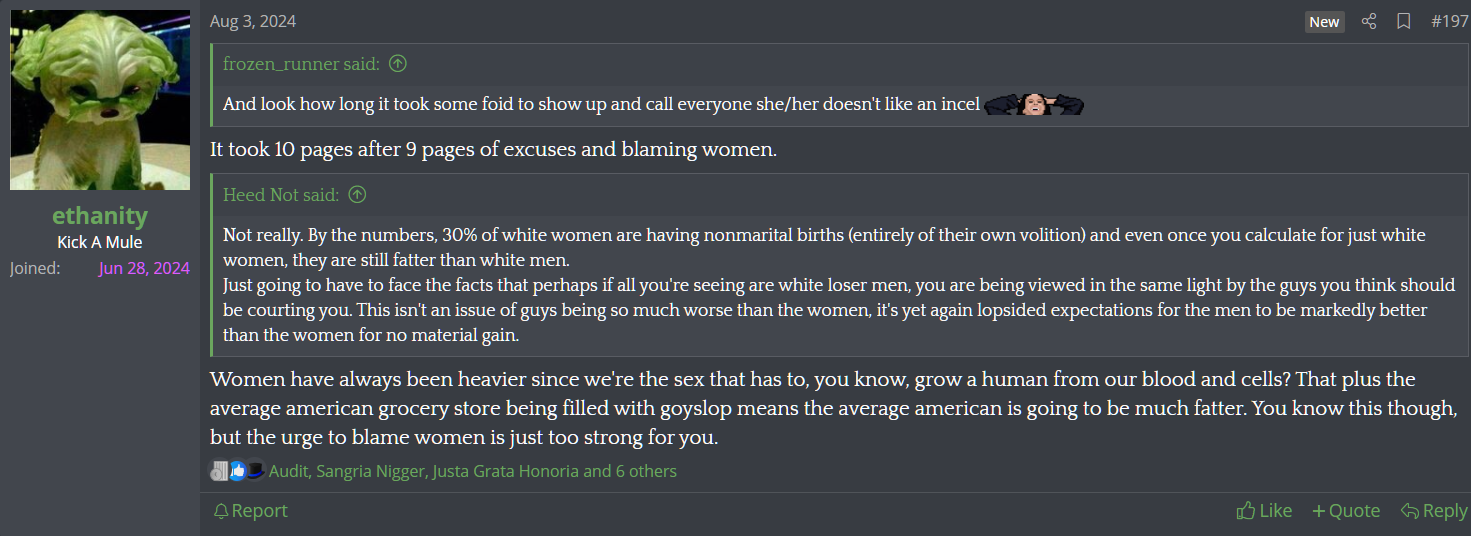Open the reaction icons summary
The width and height of the screenshot is (1471, 536).
click(237, 471)
